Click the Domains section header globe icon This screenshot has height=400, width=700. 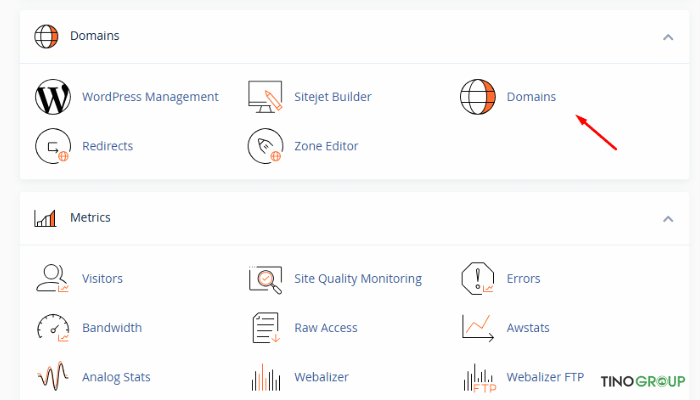pos(46,36)
